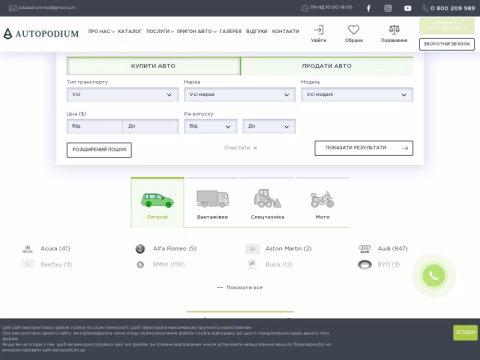Open the Instagram icon link

[388, 8]
